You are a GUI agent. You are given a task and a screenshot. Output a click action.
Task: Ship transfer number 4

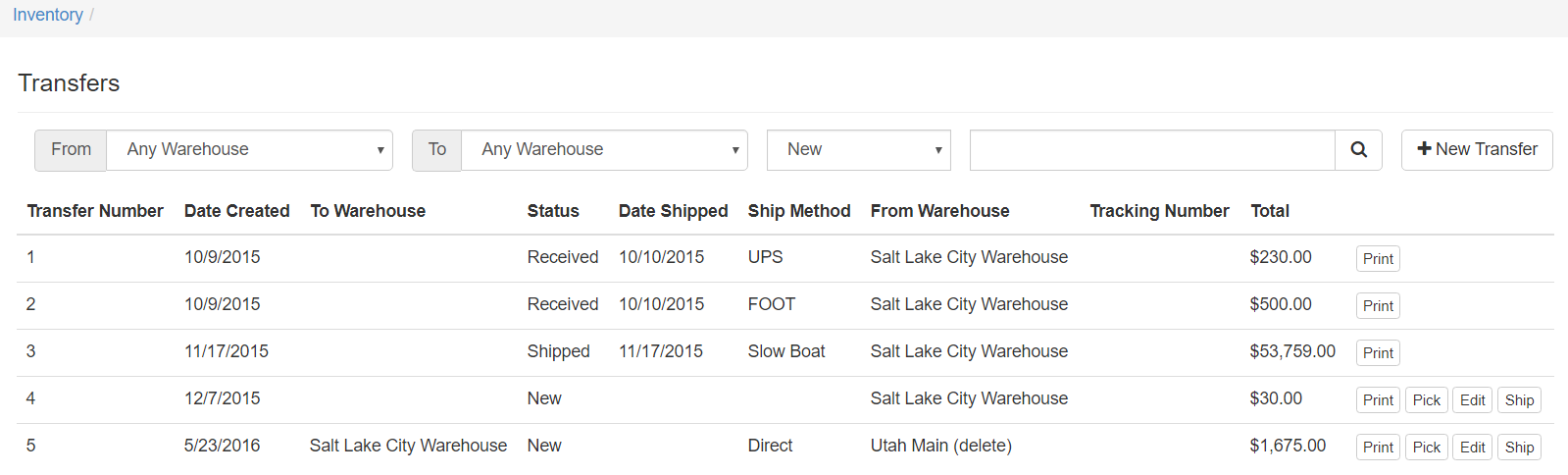[x=1519, y=400]
